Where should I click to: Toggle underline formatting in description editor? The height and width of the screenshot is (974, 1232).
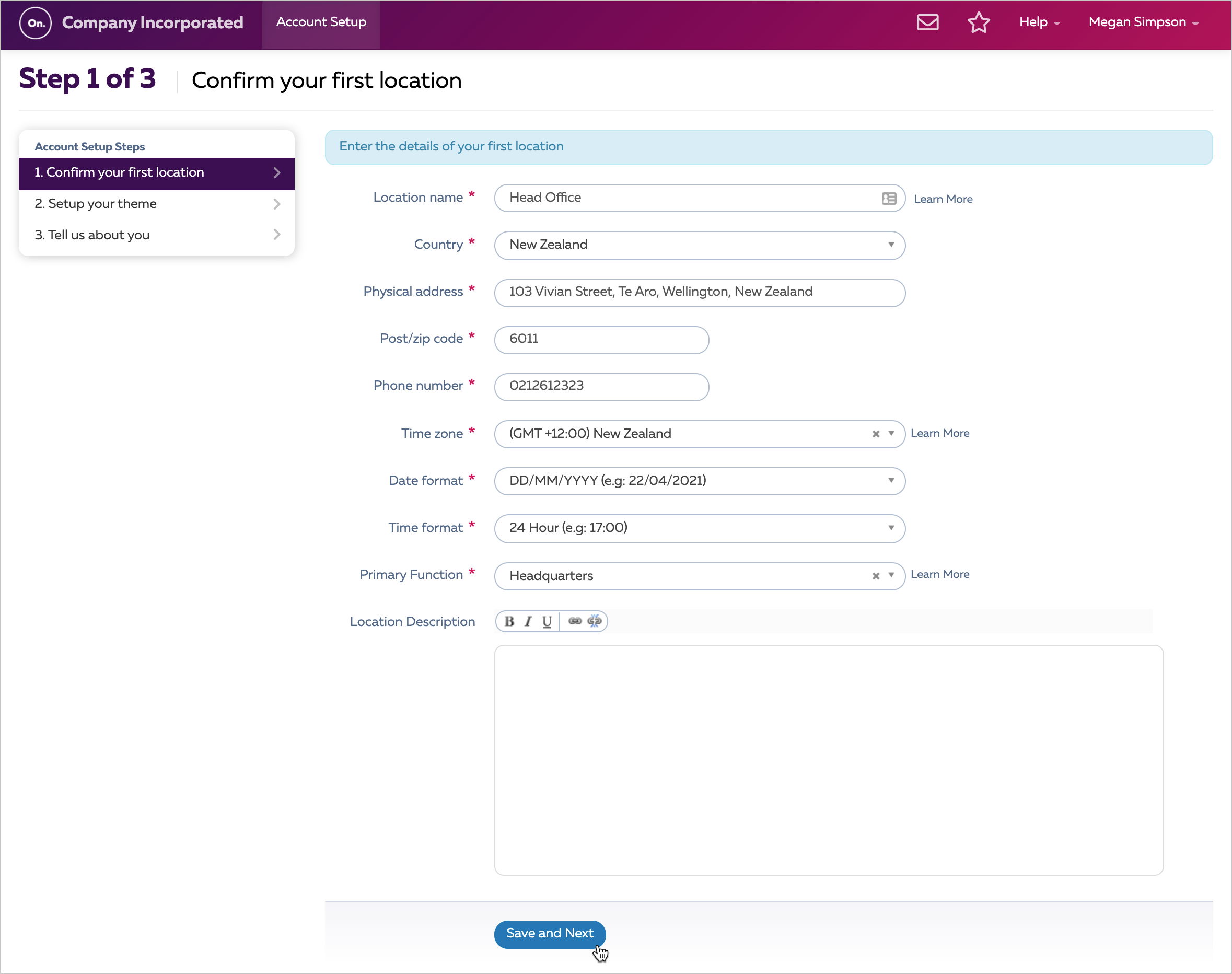coord(547,622)
